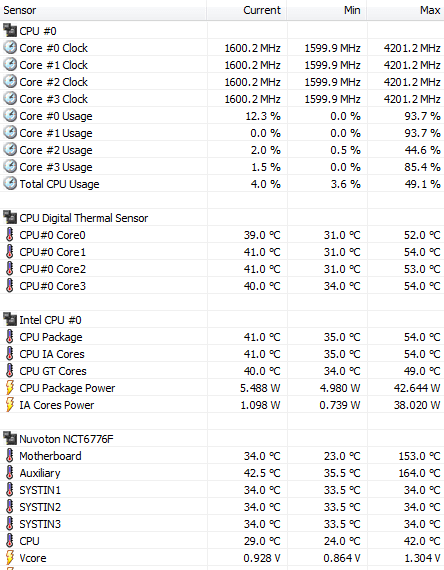Click the IA Cores Power lightning icon
444x570 pixels.
click(10, 405)
